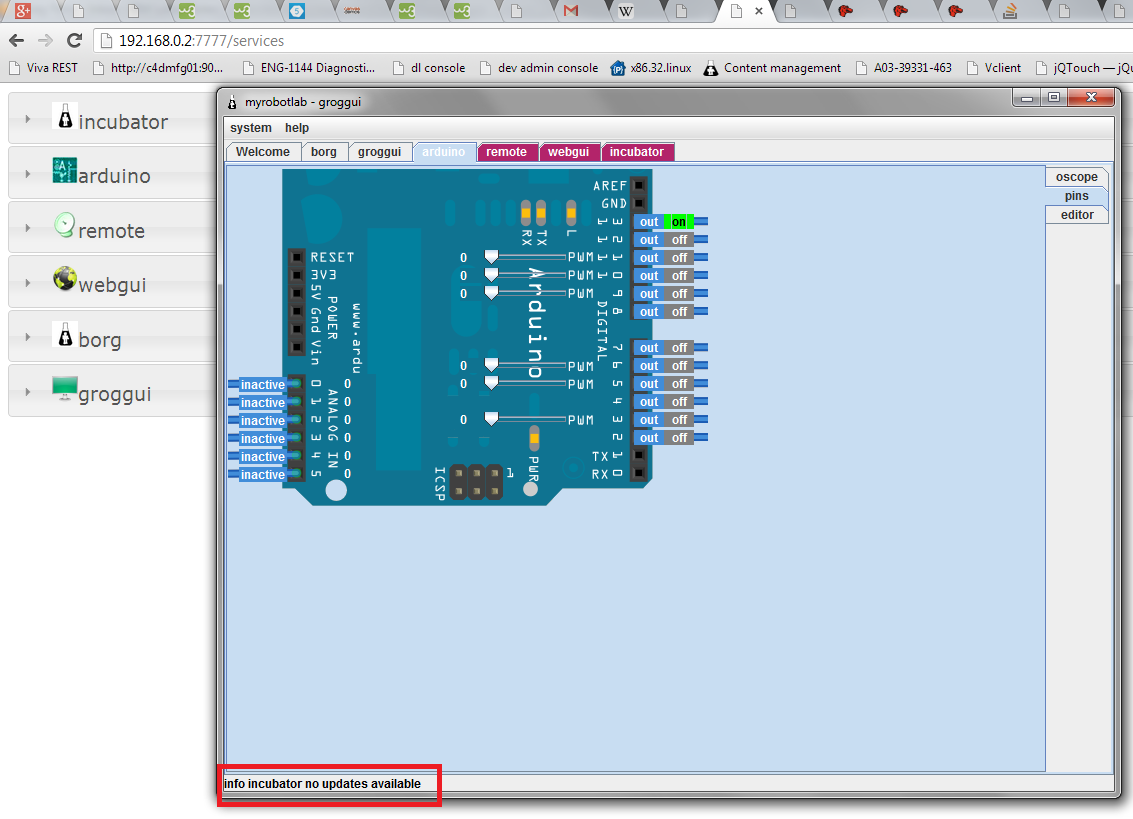Screen dimensions: 1133x819
Task: Open the editor side tab
Action: [1077, 215]
